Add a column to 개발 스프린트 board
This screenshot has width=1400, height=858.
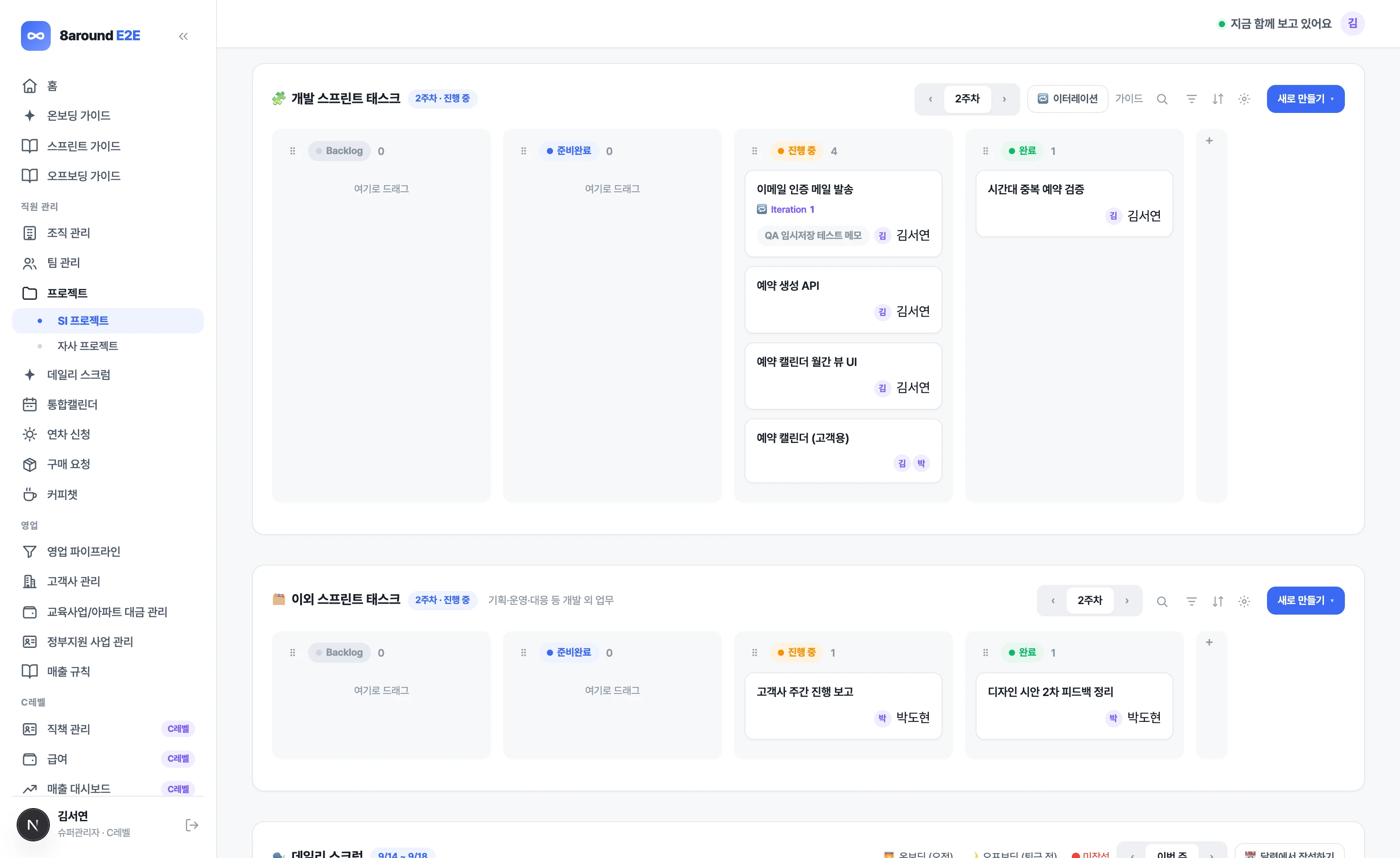(x=1209, y=141)
